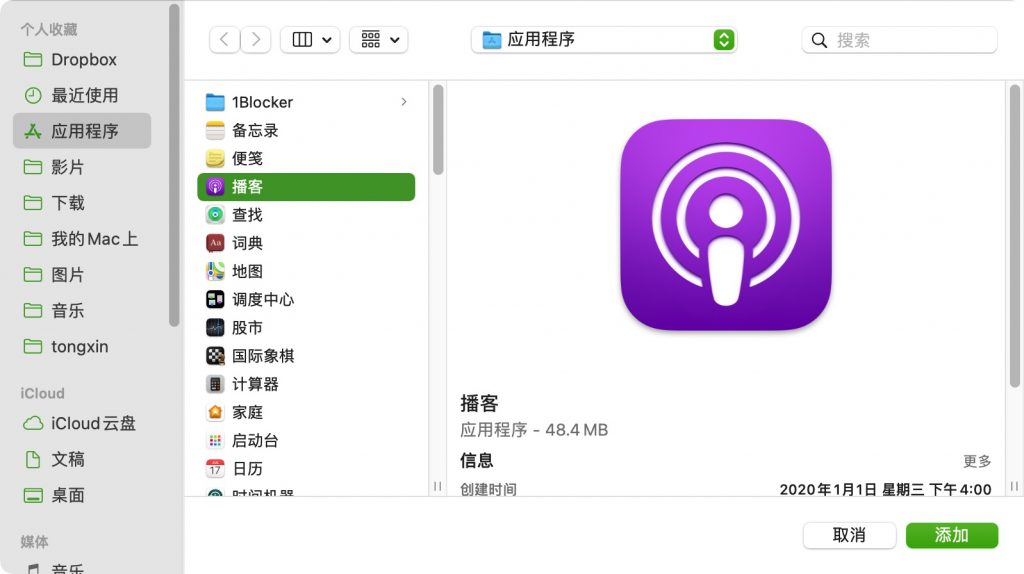Click the 备忘录 Notes app icon
Image resolution: width=1024 pixels, height=574 pixels.
coord(215,131)
